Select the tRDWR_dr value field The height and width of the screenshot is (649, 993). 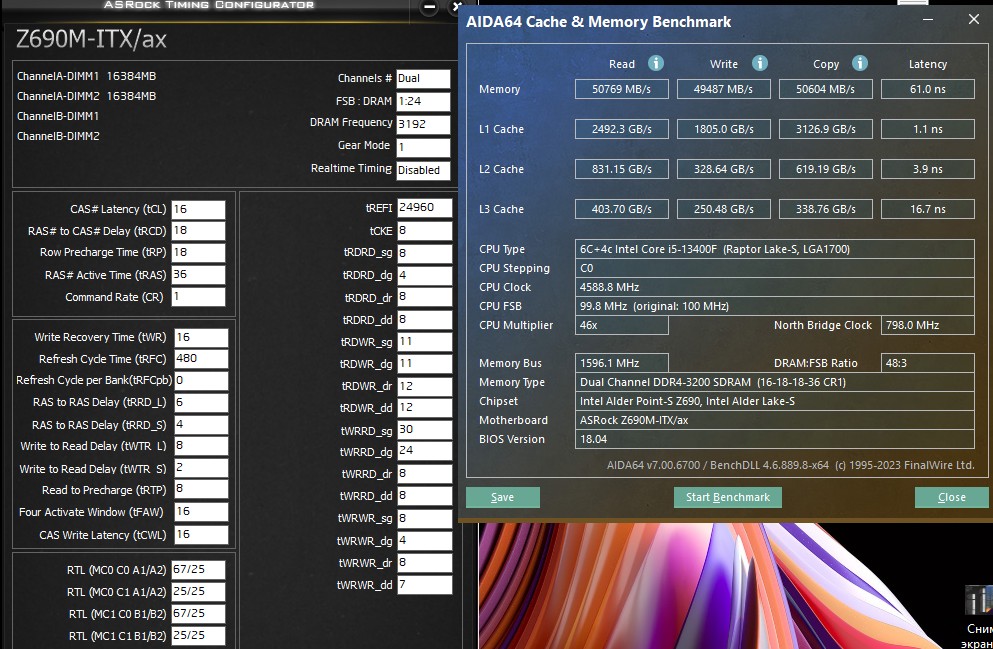424,386
